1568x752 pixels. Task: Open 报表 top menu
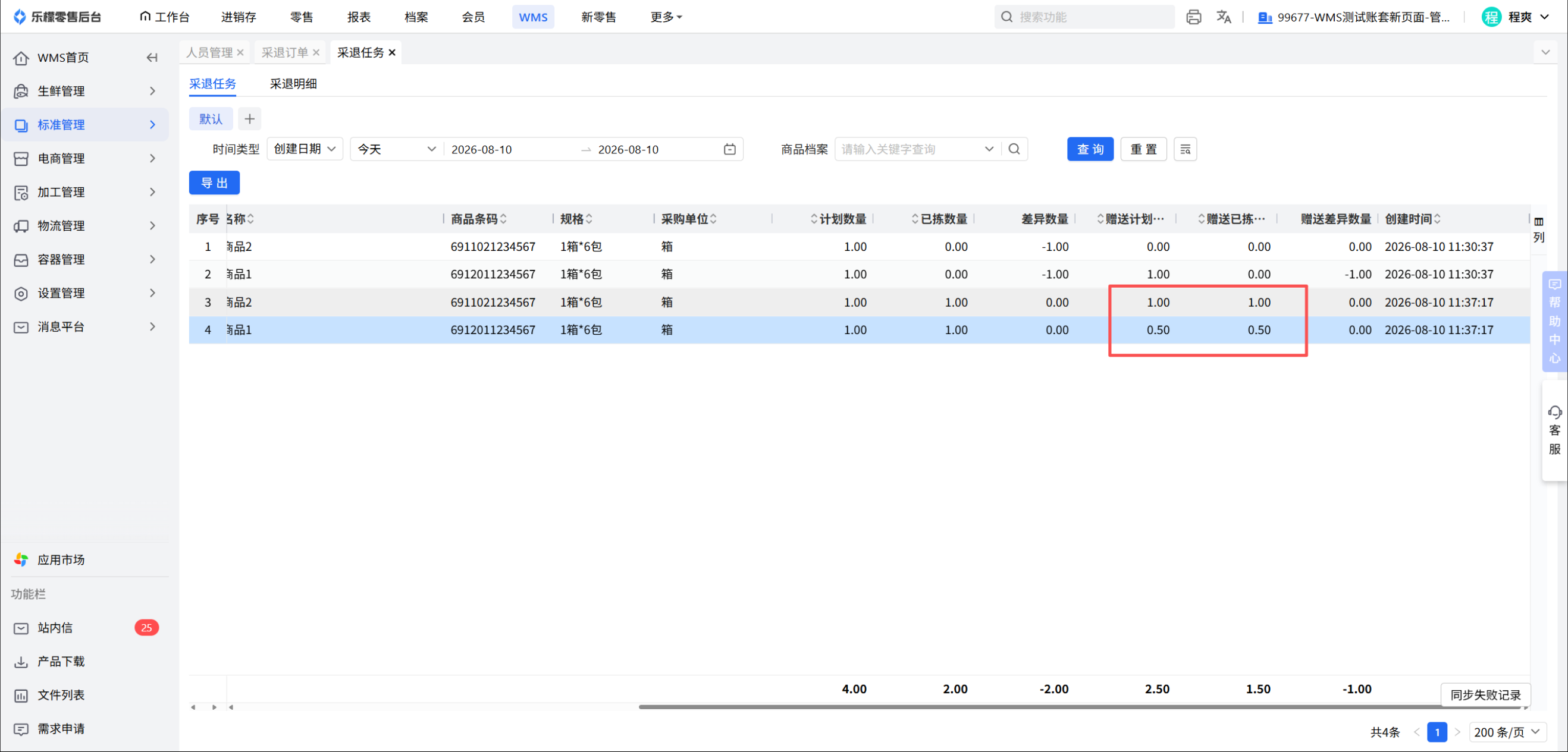tap(359, 17)
